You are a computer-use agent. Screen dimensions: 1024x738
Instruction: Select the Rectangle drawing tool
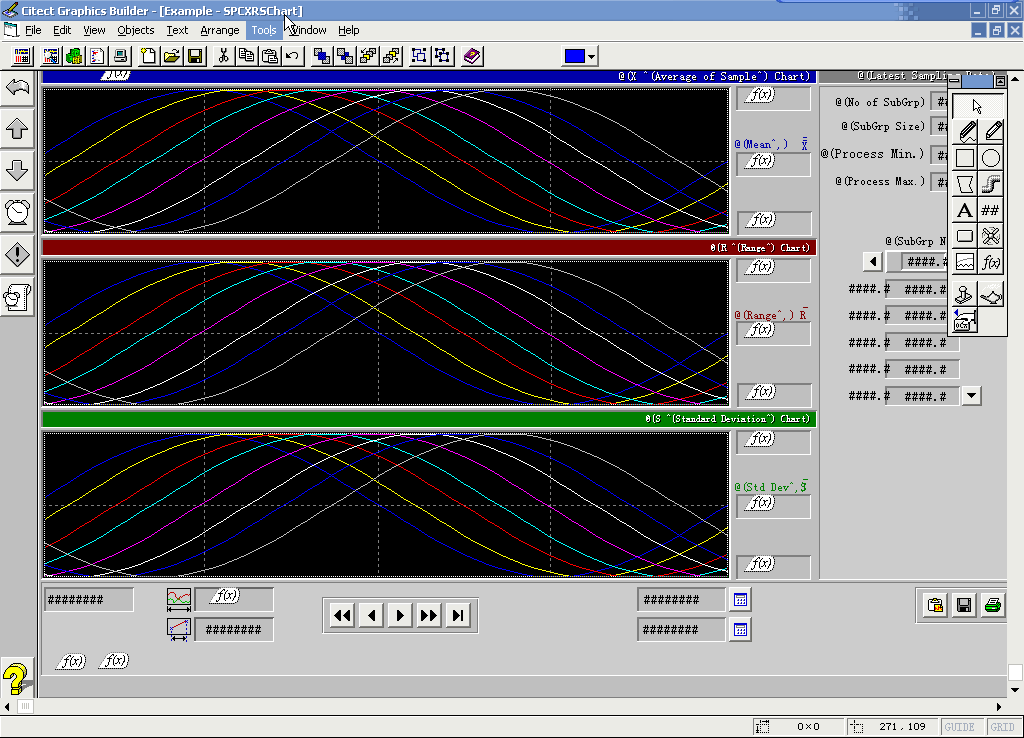tap(965, 158)
